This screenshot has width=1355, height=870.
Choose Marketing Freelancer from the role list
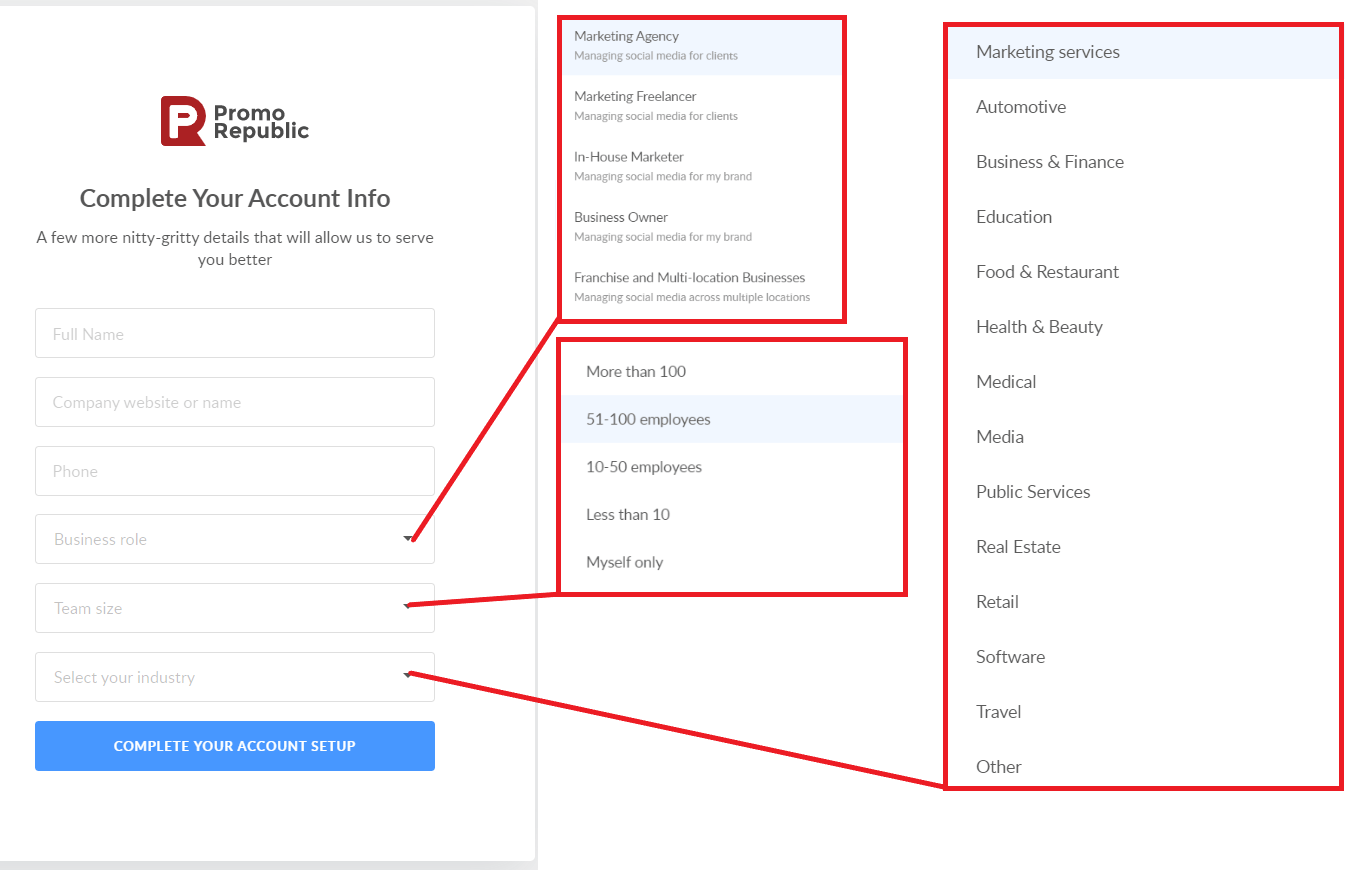coord(700,104)
